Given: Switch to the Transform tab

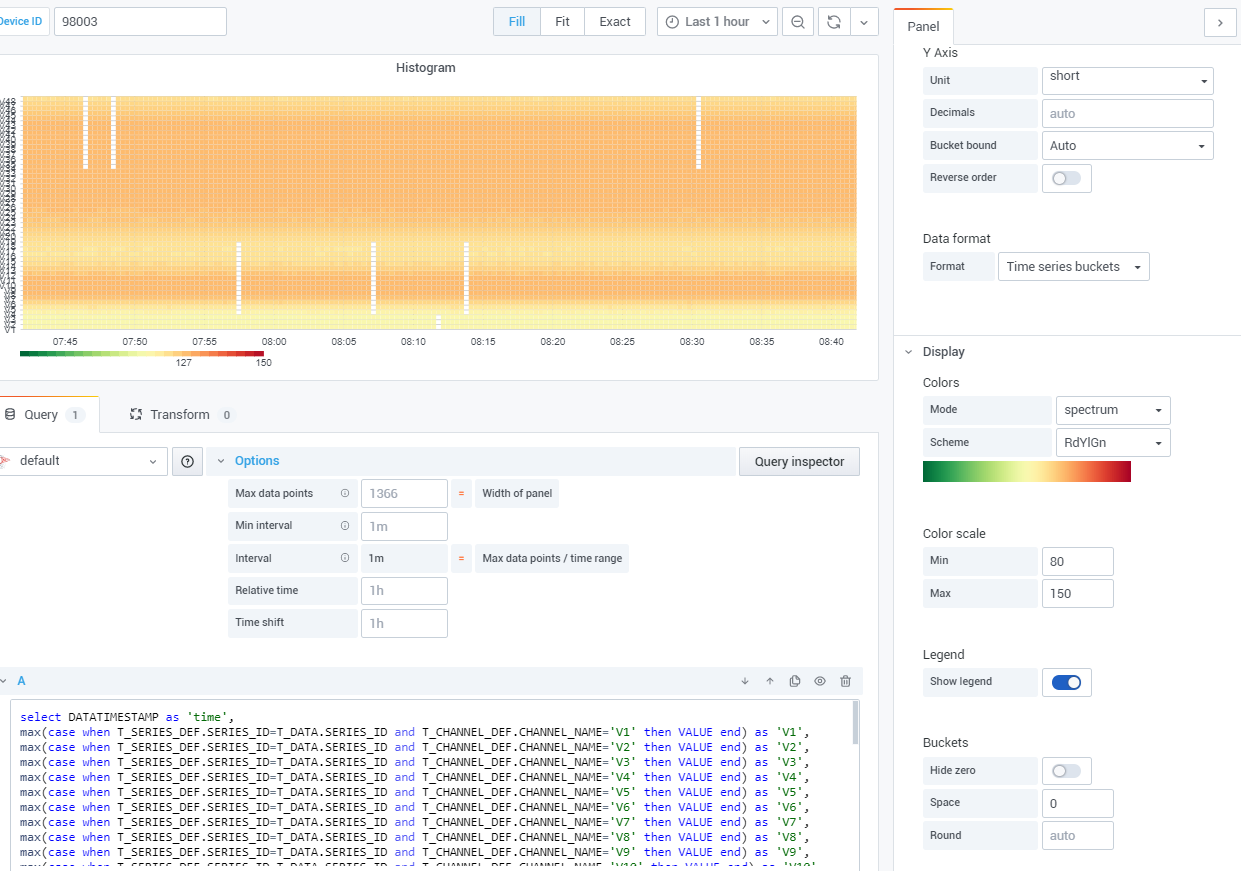Looking at the screenshot, I should coord(180,413).
